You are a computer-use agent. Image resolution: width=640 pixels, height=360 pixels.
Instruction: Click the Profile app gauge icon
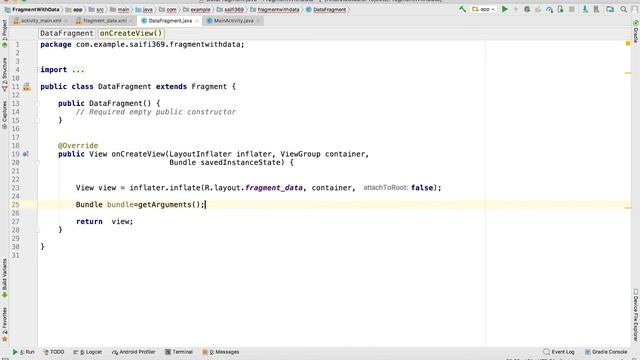click(x=549, y=9)
